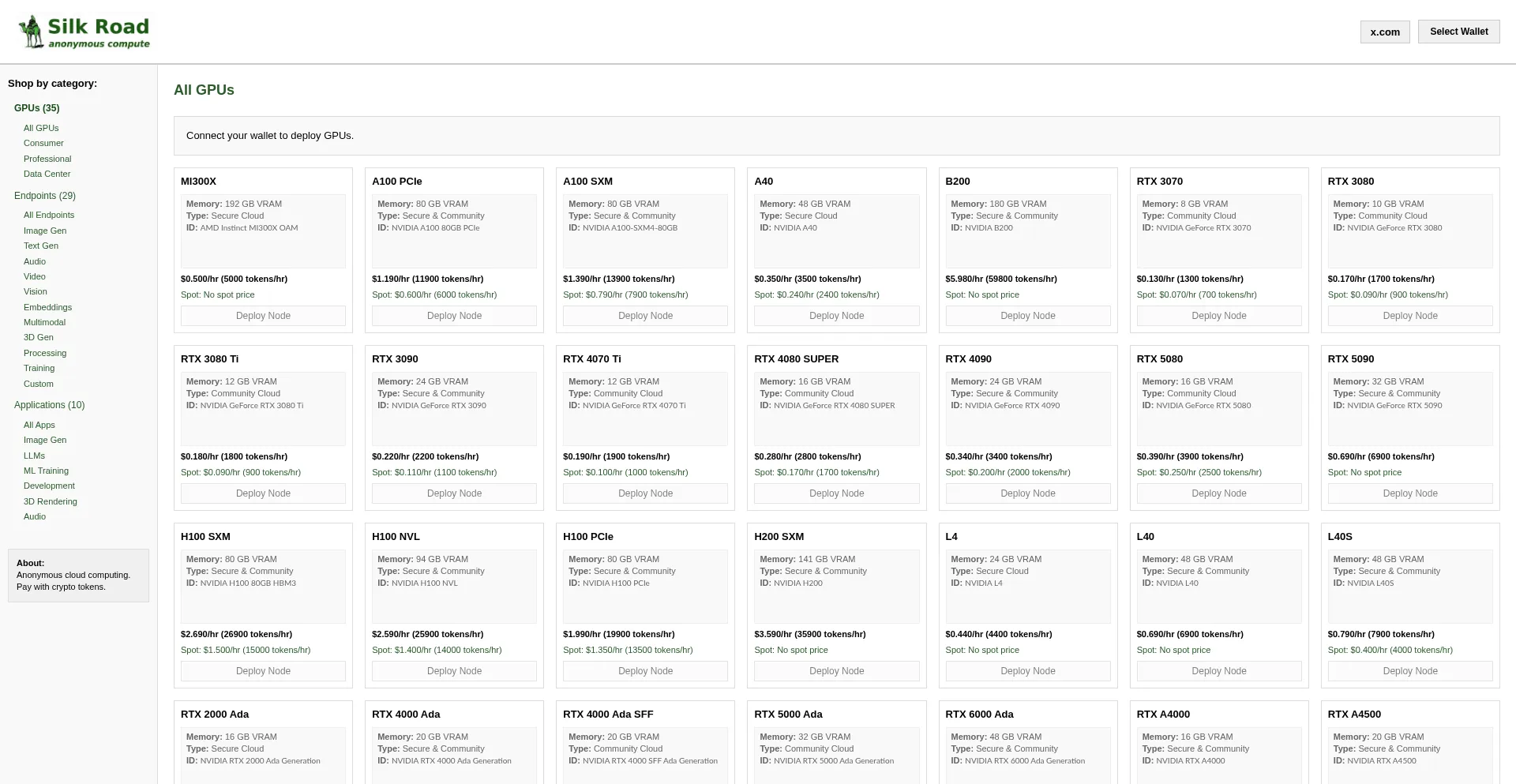Viewport: 1516px width, 784px height.
Task: Open the Embeddings endpoints category
Action: 47,307
